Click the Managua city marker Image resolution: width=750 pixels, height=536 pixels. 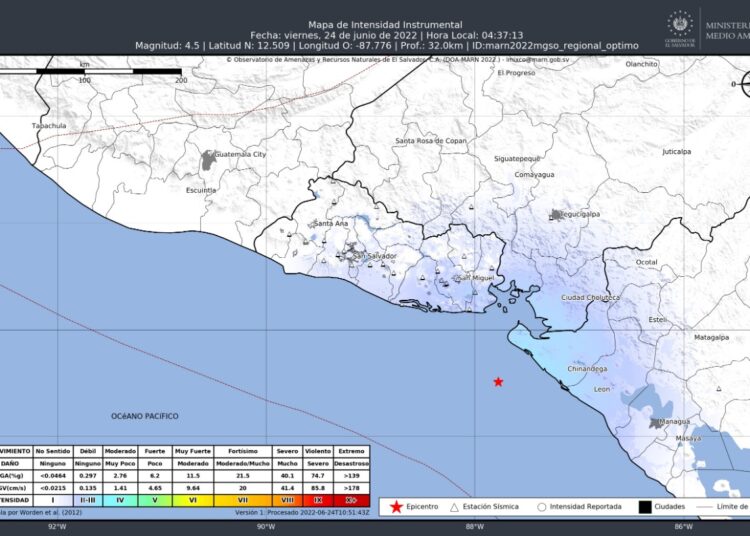[x=655, y=422]
